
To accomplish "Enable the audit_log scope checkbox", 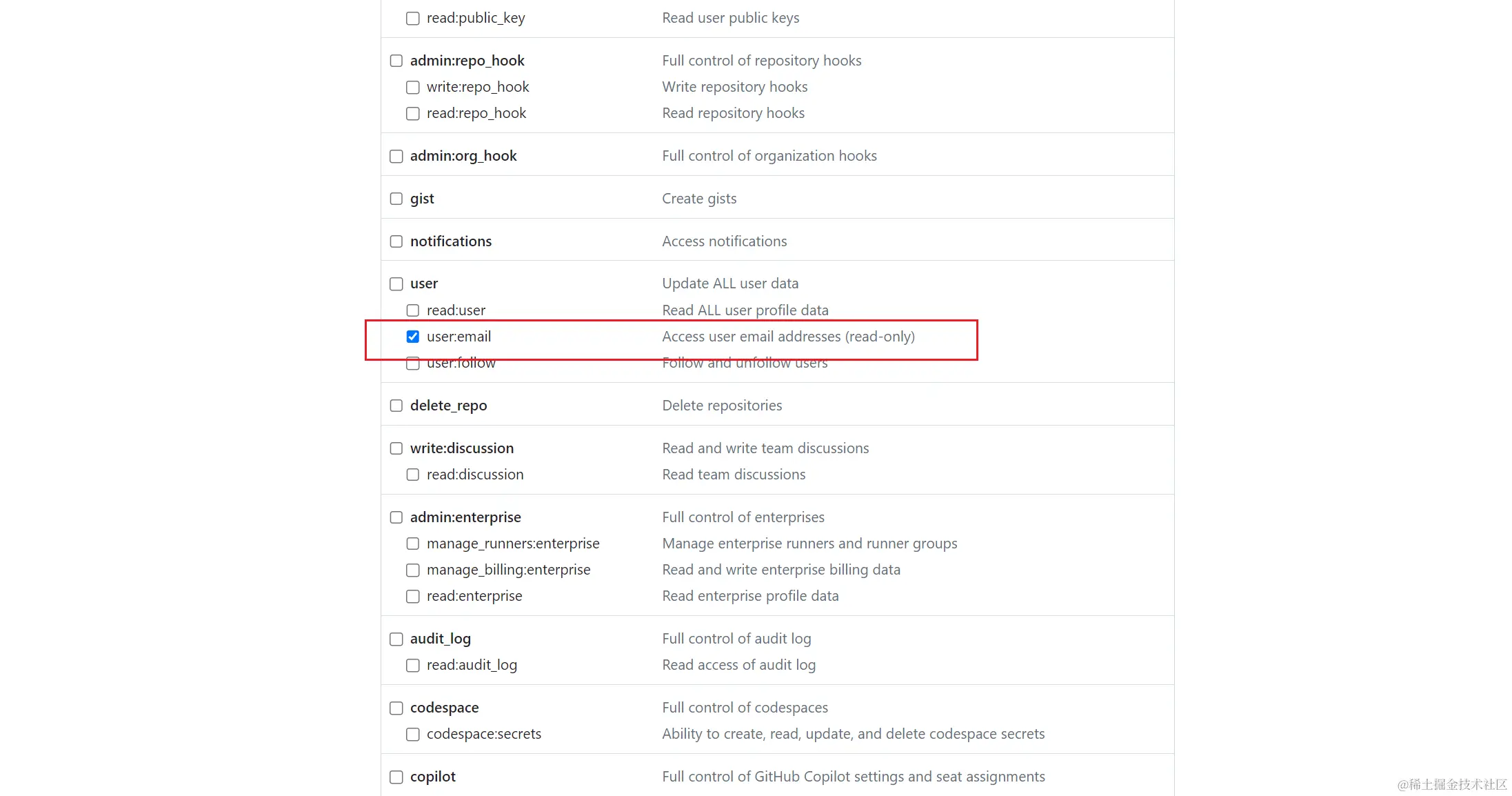I will tap(396, 639).
